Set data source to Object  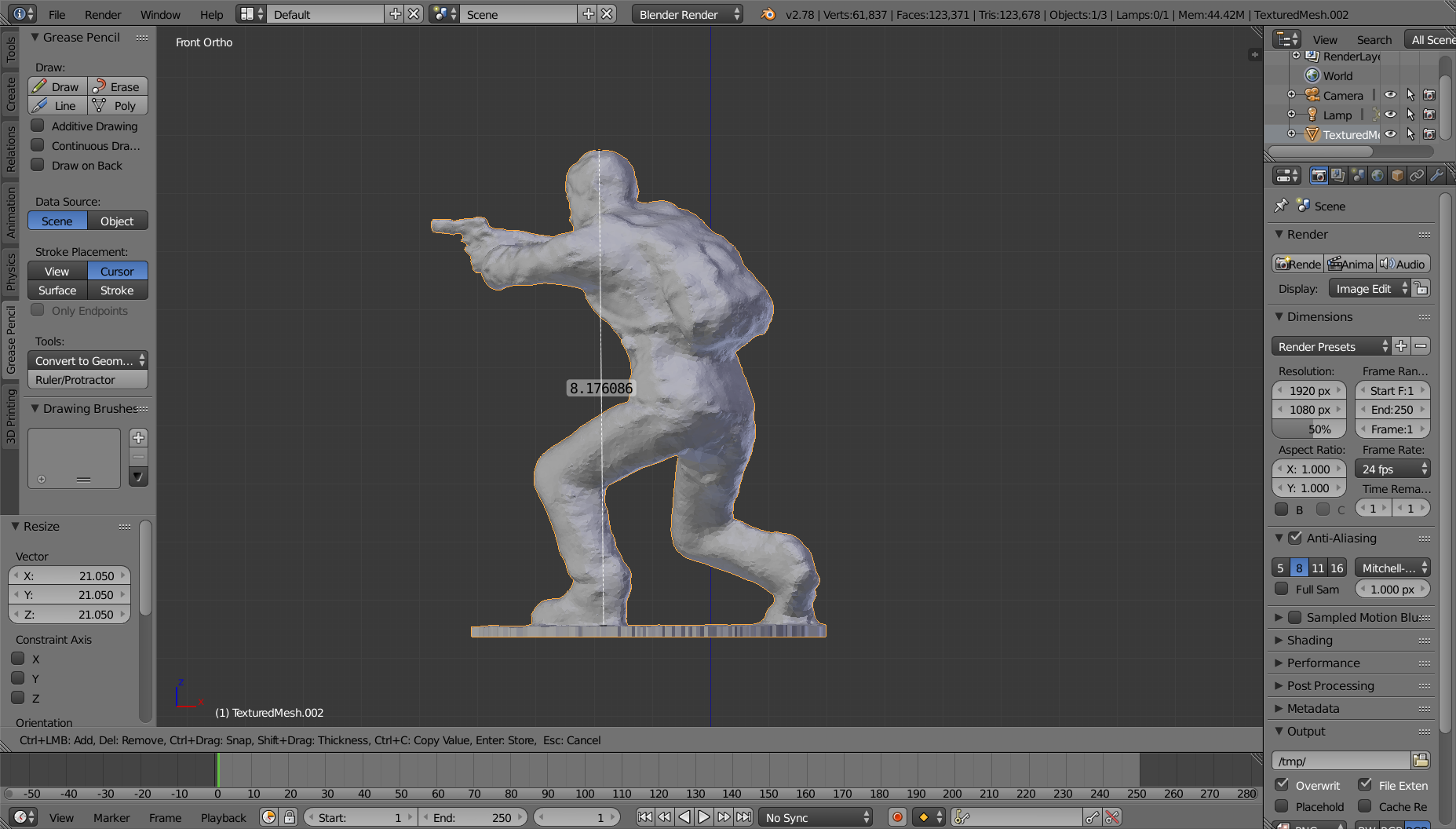tap(117, 221)
